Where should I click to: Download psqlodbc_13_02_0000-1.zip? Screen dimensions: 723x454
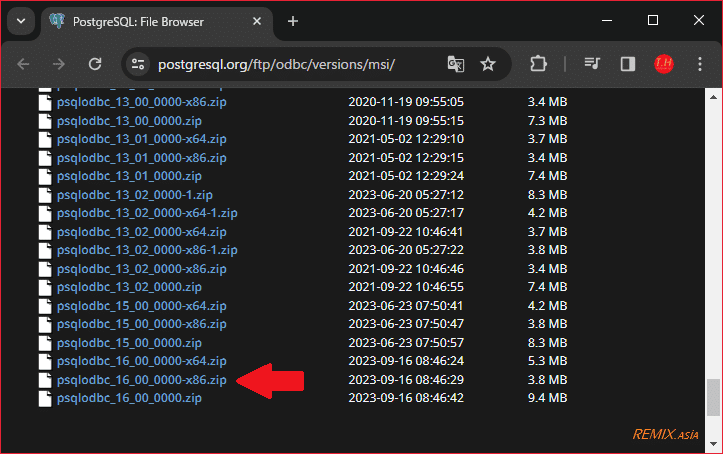coord(135,195)
